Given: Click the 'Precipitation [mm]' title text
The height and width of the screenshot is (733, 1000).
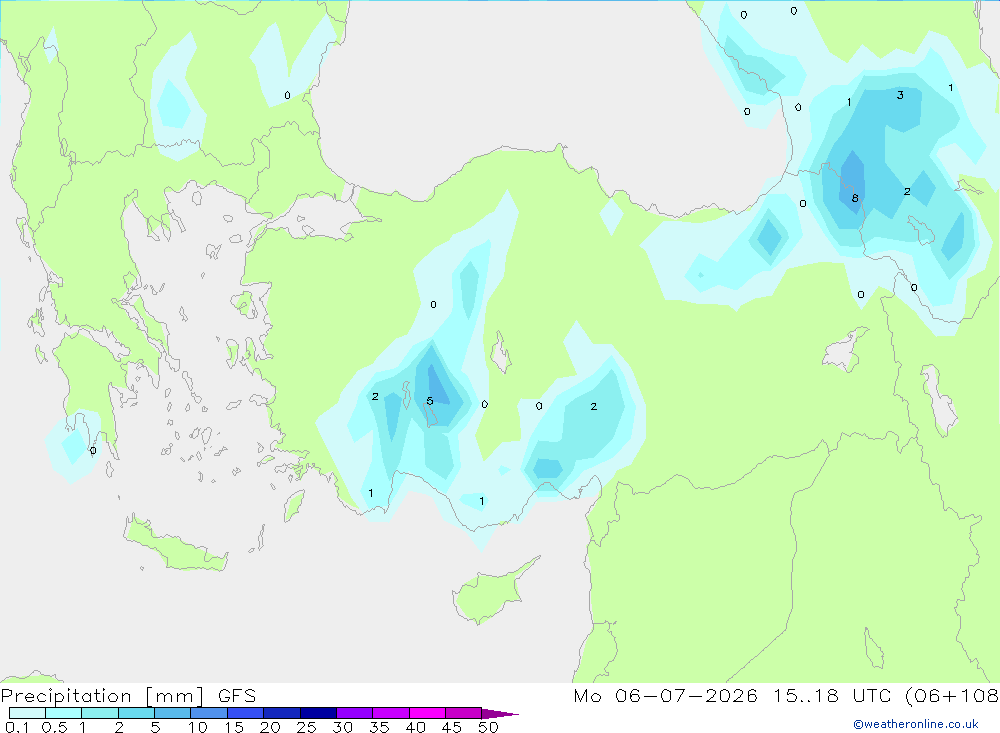Looking at the screenshot, I should pos(103,695).
